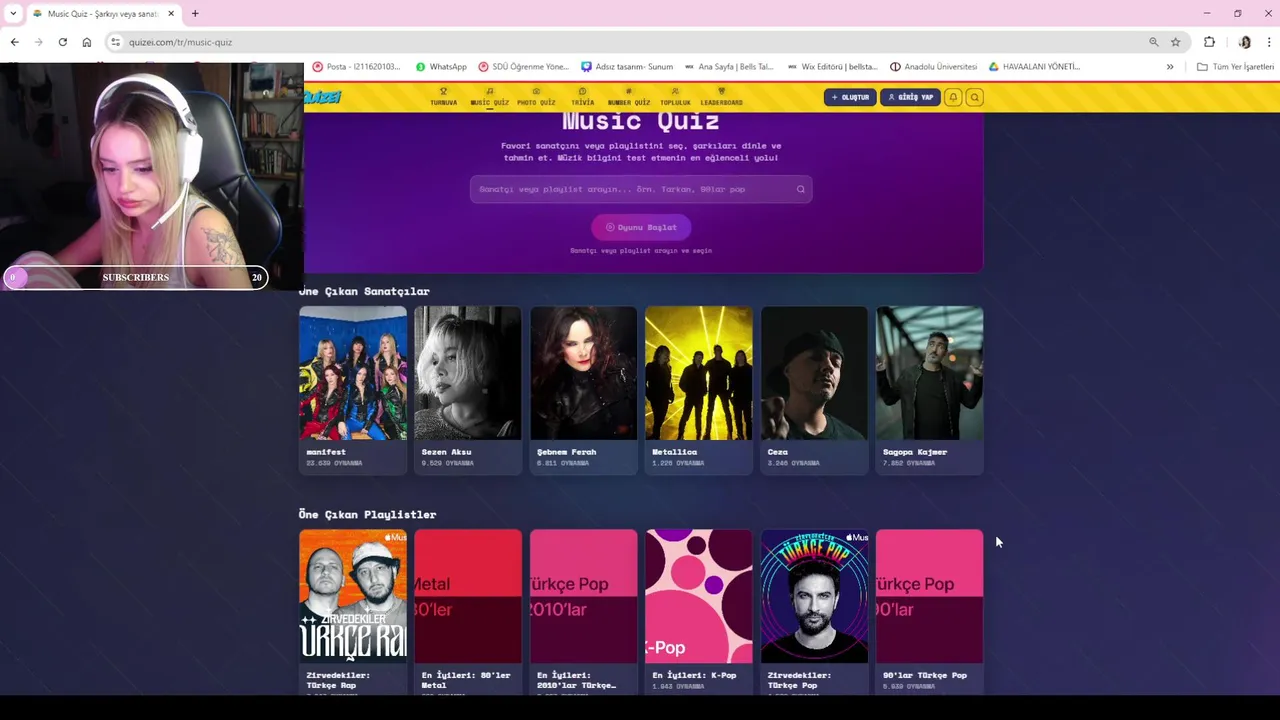Viewport: 1280px width, 720px height.
Task: Open the Trivia nav item
Action: click(582, 97)
